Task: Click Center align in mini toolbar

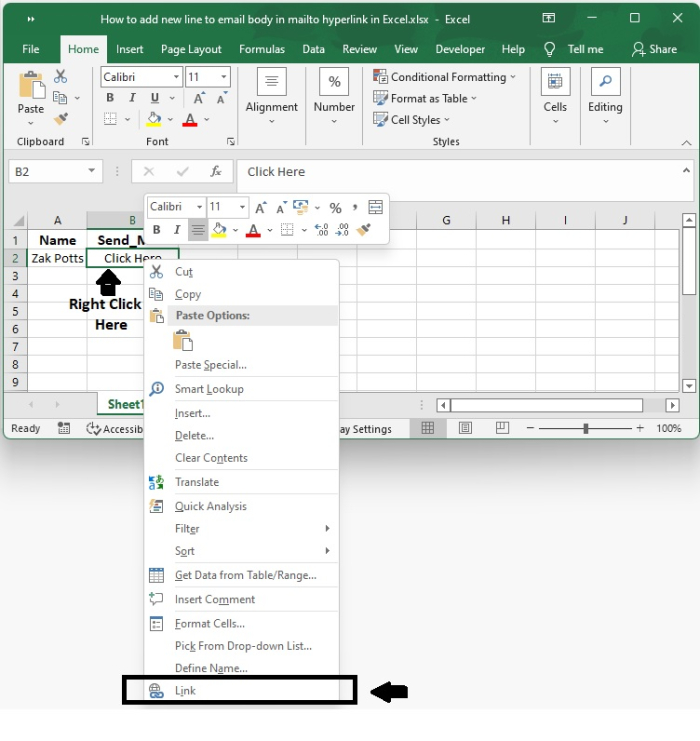Action: (x=198, y=230)
